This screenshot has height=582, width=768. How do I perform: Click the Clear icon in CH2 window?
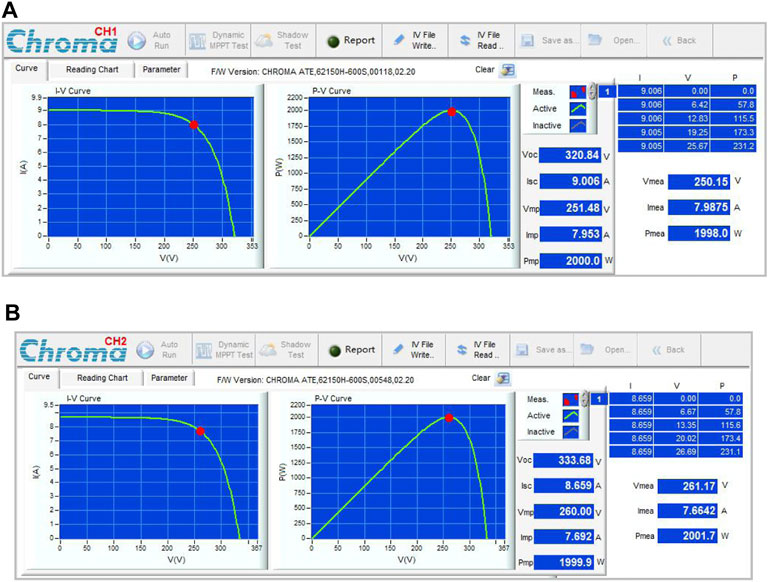click(503, 378)
